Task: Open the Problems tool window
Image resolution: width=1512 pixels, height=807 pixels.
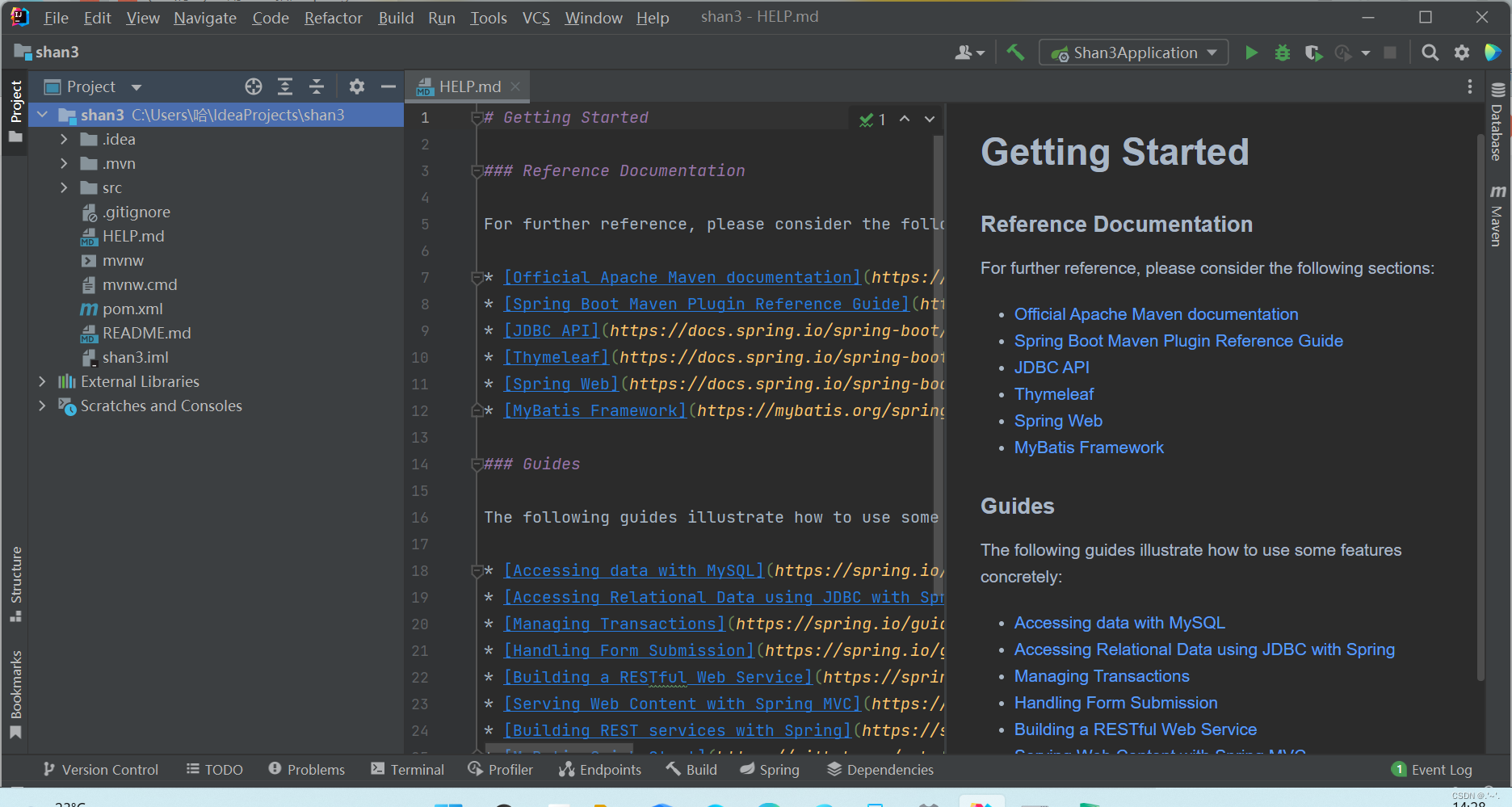Action: pos(307,770)
